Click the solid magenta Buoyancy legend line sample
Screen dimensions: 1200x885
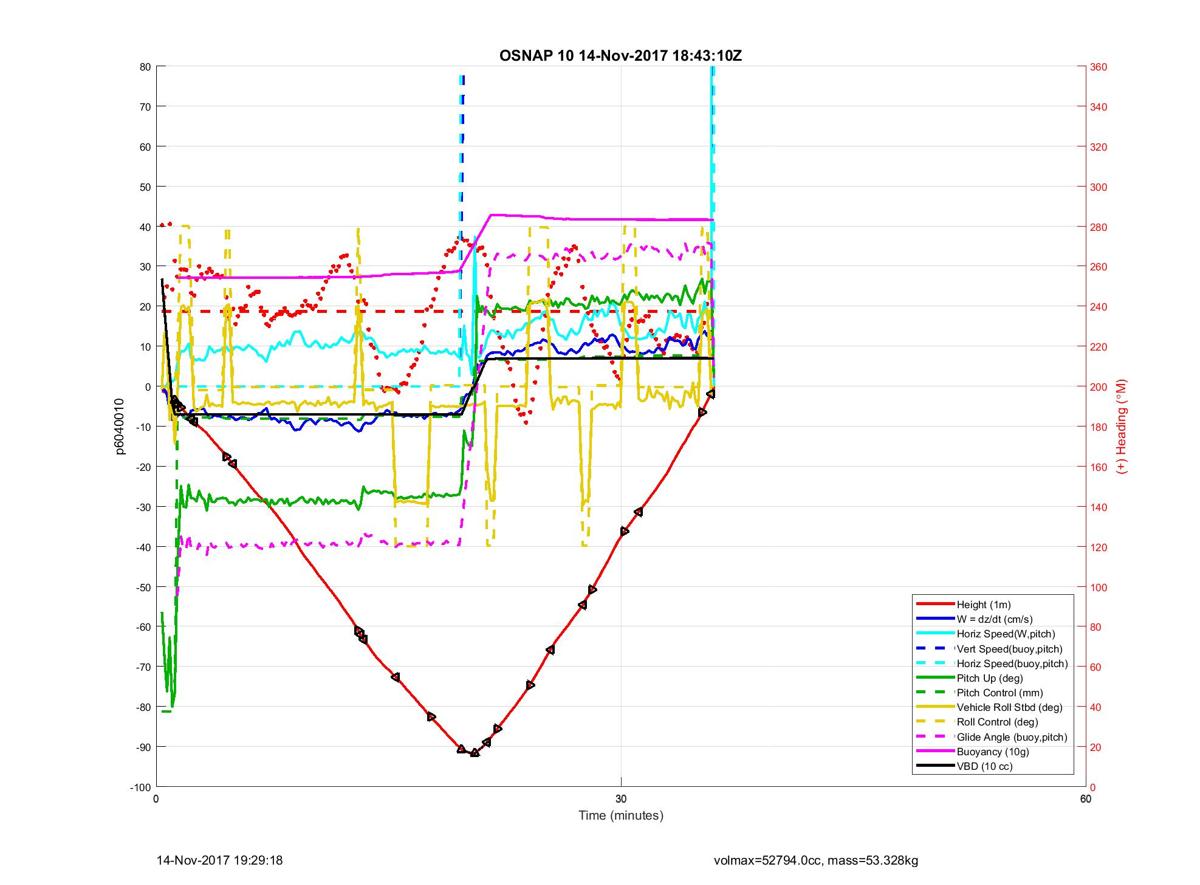[x=935, y=751]
